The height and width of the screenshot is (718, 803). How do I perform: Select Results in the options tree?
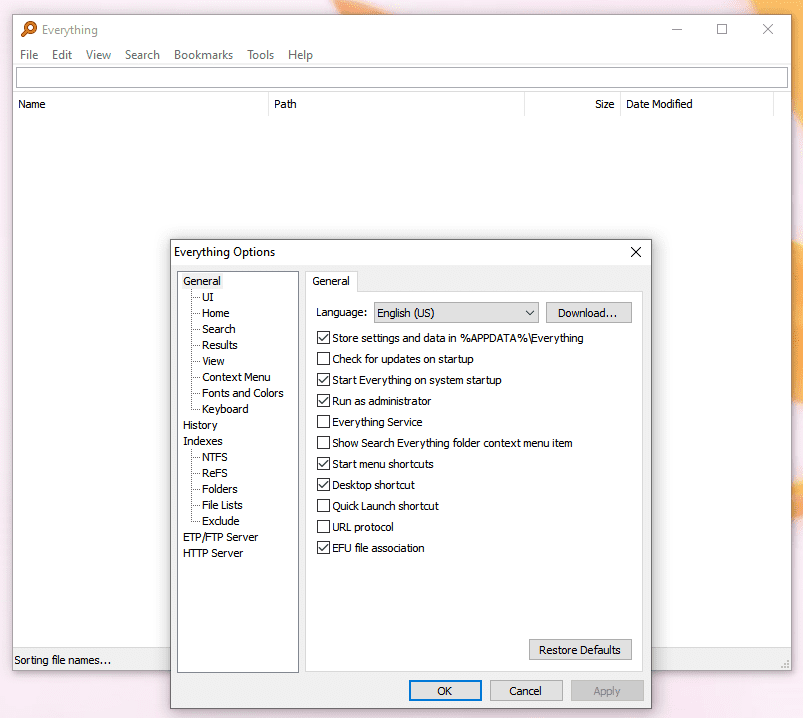tap(220, 345)
